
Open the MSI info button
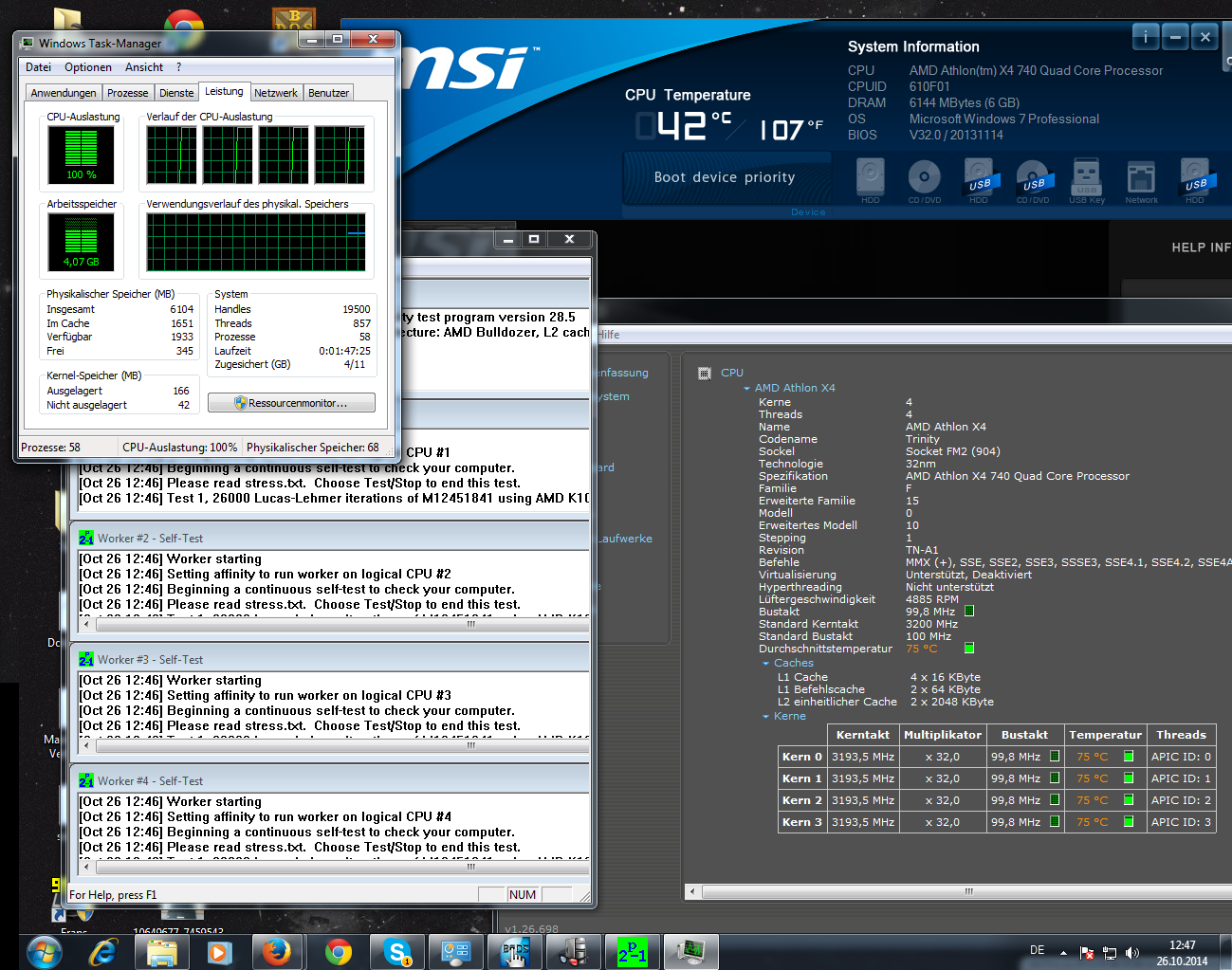click(1146, 37)
